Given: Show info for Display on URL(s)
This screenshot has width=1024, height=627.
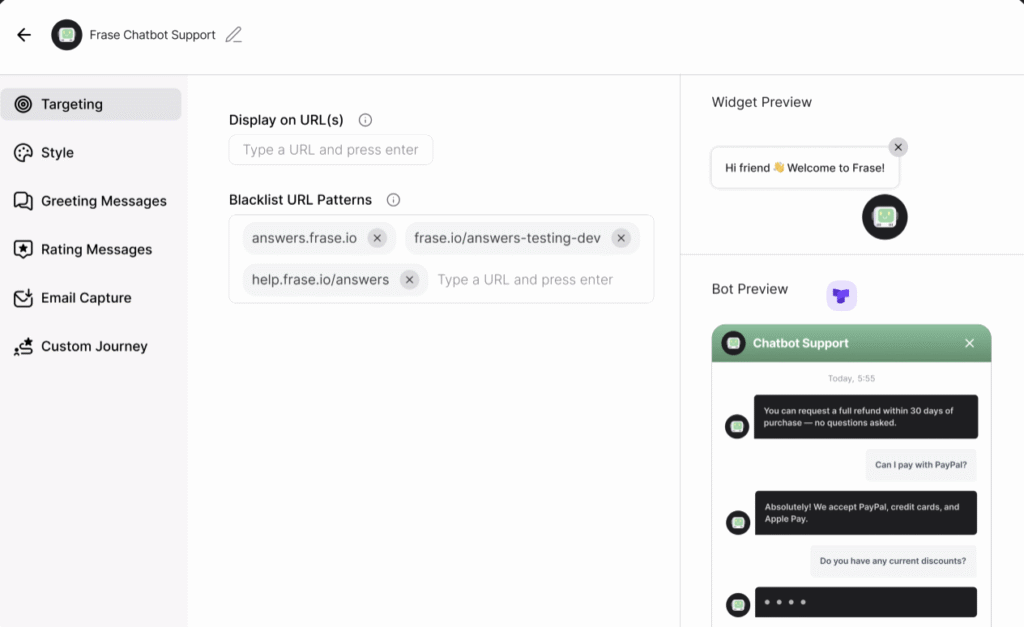Looking at the screenshot, I should click(x=365, y=120).
